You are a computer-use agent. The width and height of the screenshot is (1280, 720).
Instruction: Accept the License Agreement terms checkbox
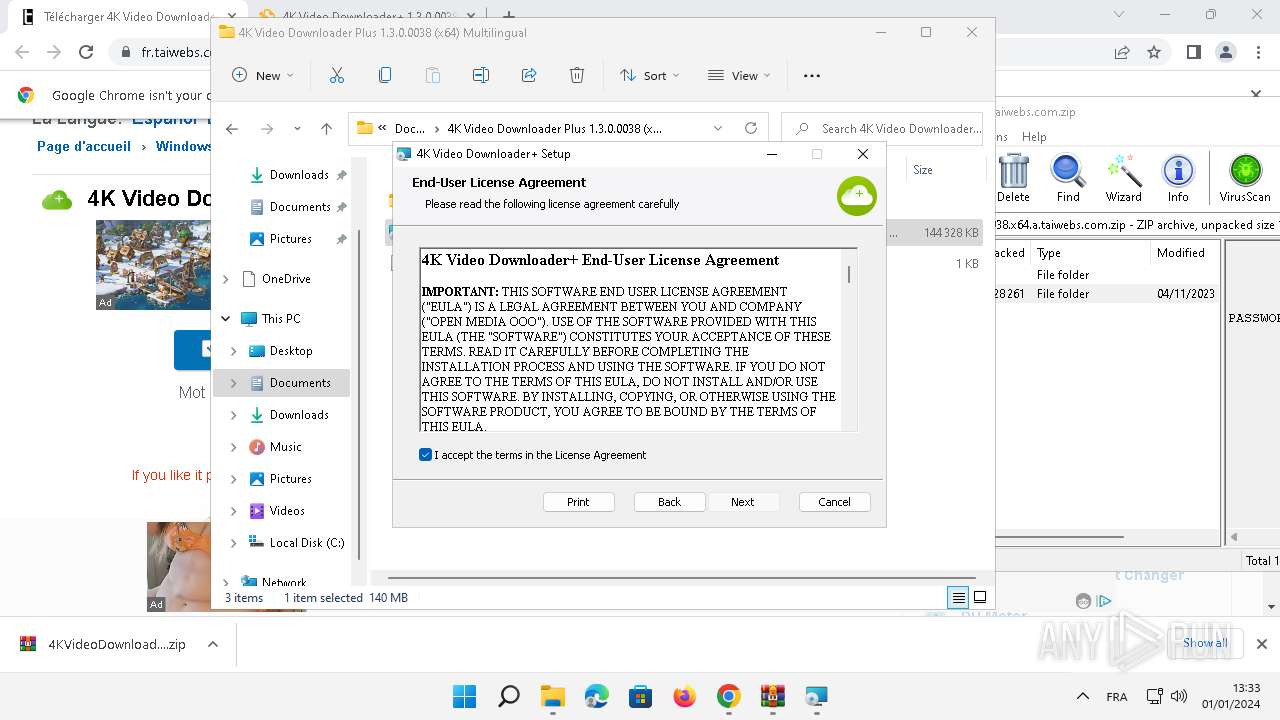pos(426,455)
